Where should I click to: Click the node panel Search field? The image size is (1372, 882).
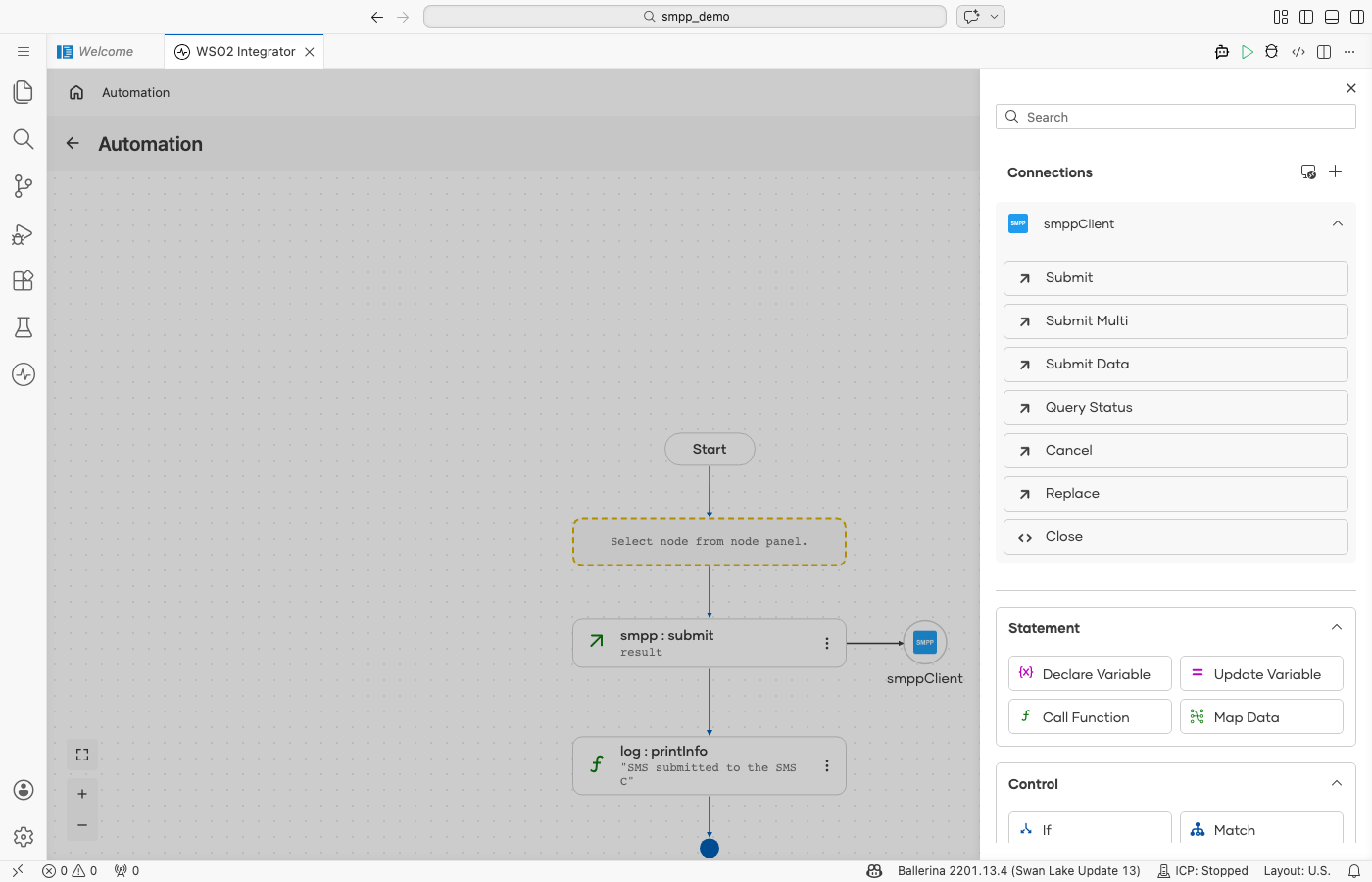pos(1176,117)
